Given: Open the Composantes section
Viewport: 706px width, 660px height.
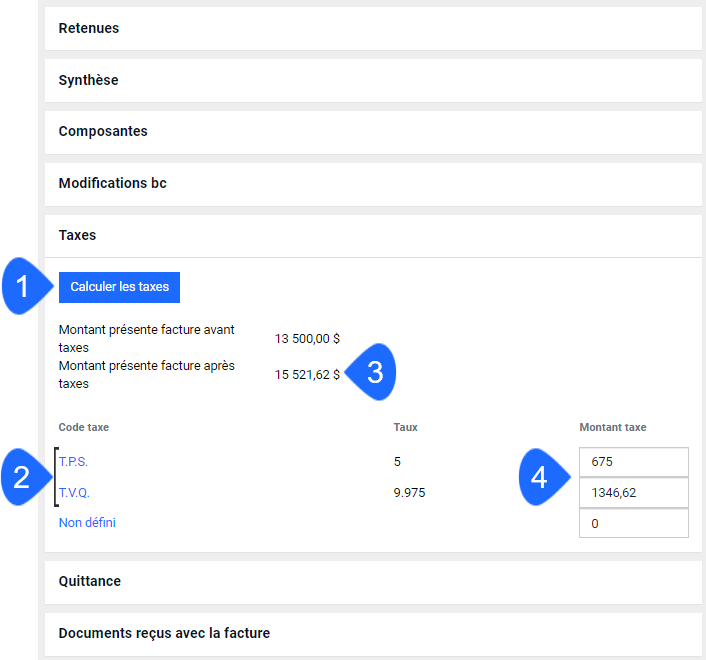Looking at the screenshot, I should click(x=373, y=132).
